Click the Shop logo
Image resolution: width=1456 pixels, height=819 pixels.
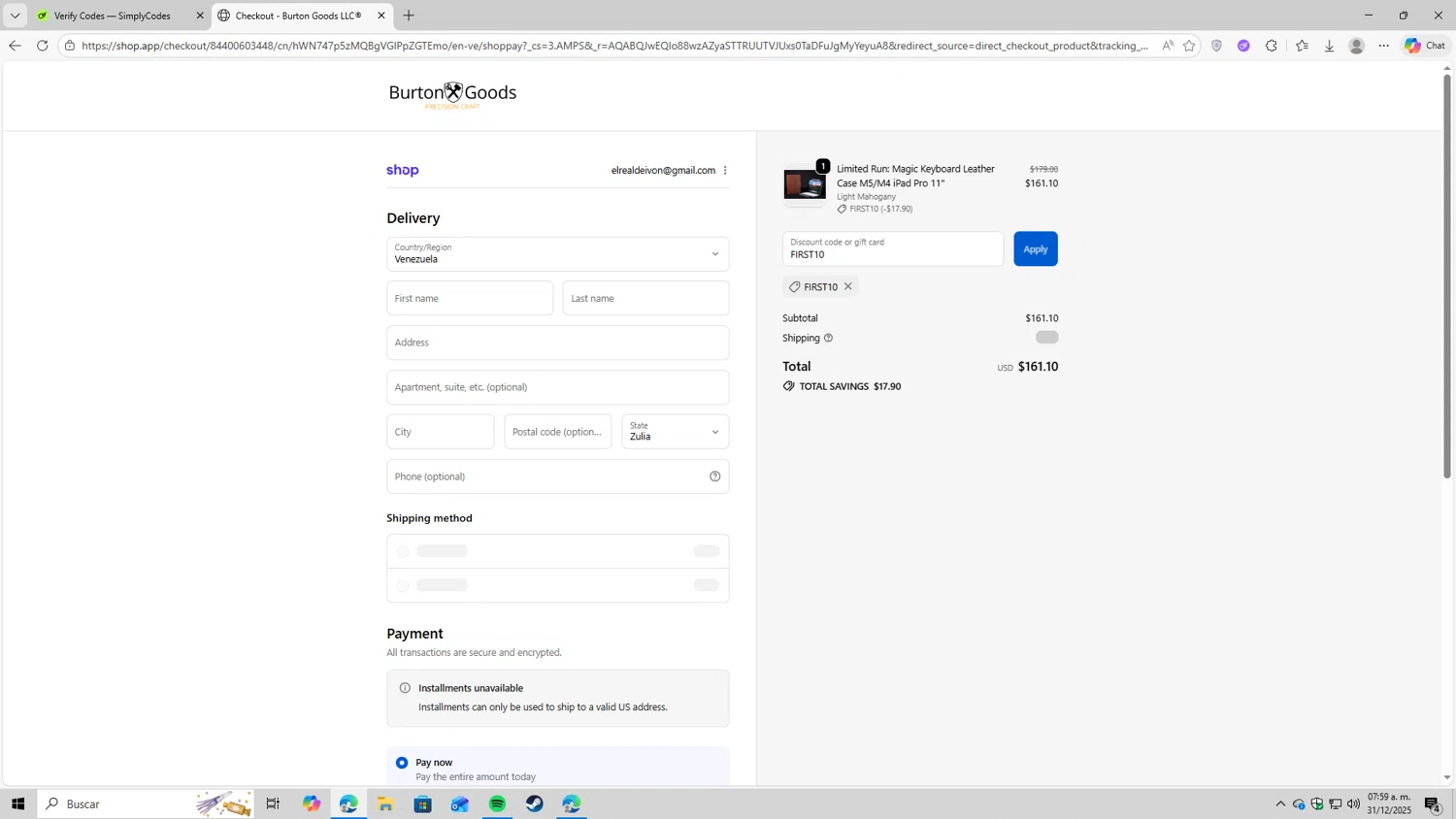point(403,171)
